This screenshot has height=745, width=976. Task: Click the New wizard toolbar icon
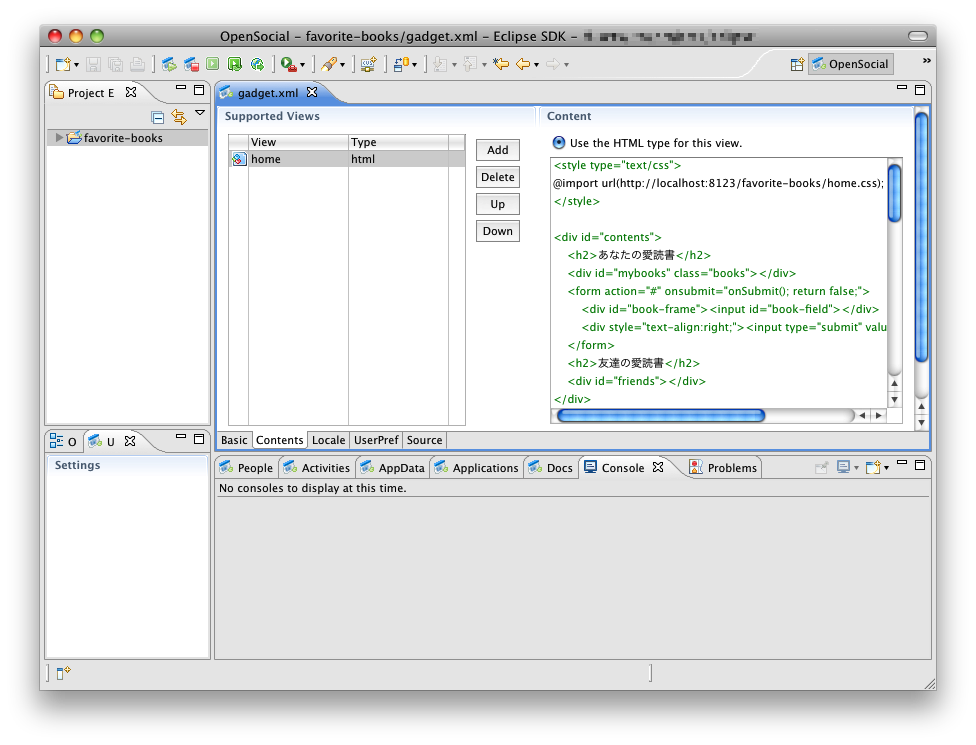62,64
